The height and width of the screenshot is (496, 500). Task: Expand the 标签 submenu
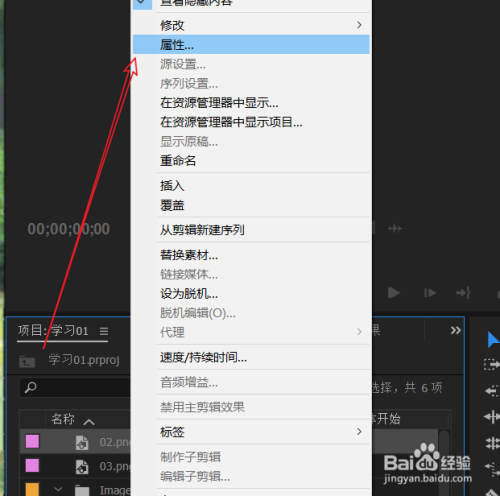click(251, 432)
